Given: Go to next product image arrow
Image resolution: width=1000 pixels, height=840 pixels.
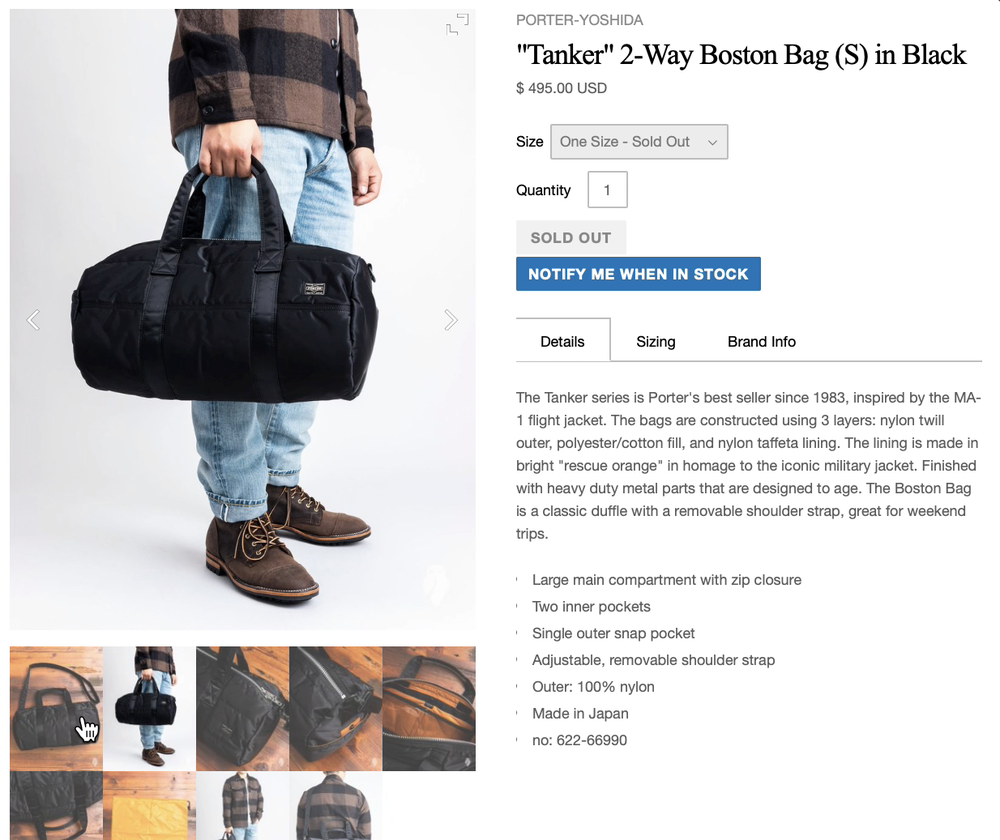Looking at the screenshot, I should point(451,320).
